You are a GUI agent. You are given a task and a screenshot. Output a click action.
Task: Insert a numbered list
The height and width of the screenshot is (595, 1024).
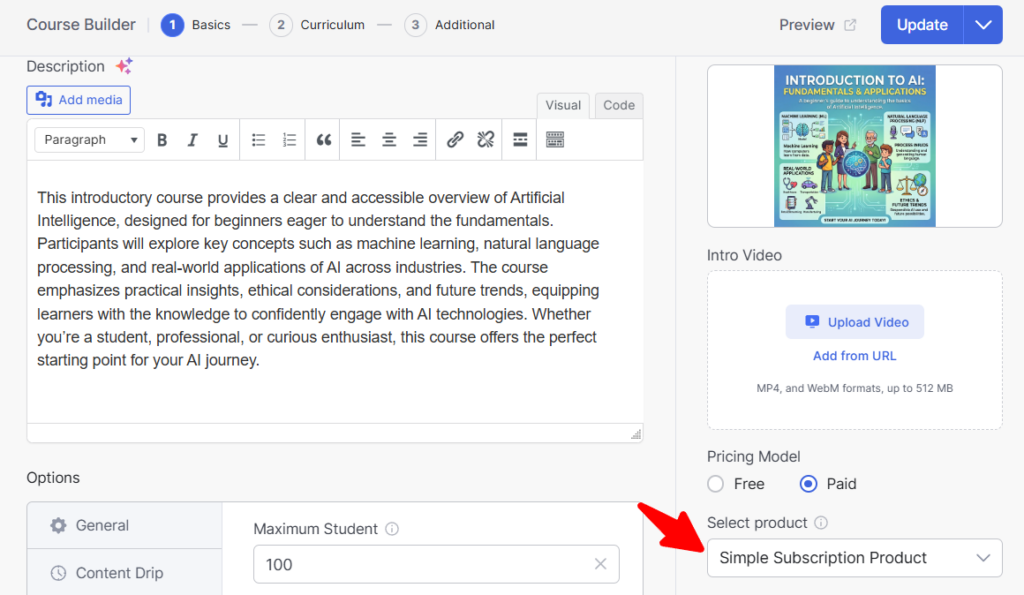coord(289,140)
